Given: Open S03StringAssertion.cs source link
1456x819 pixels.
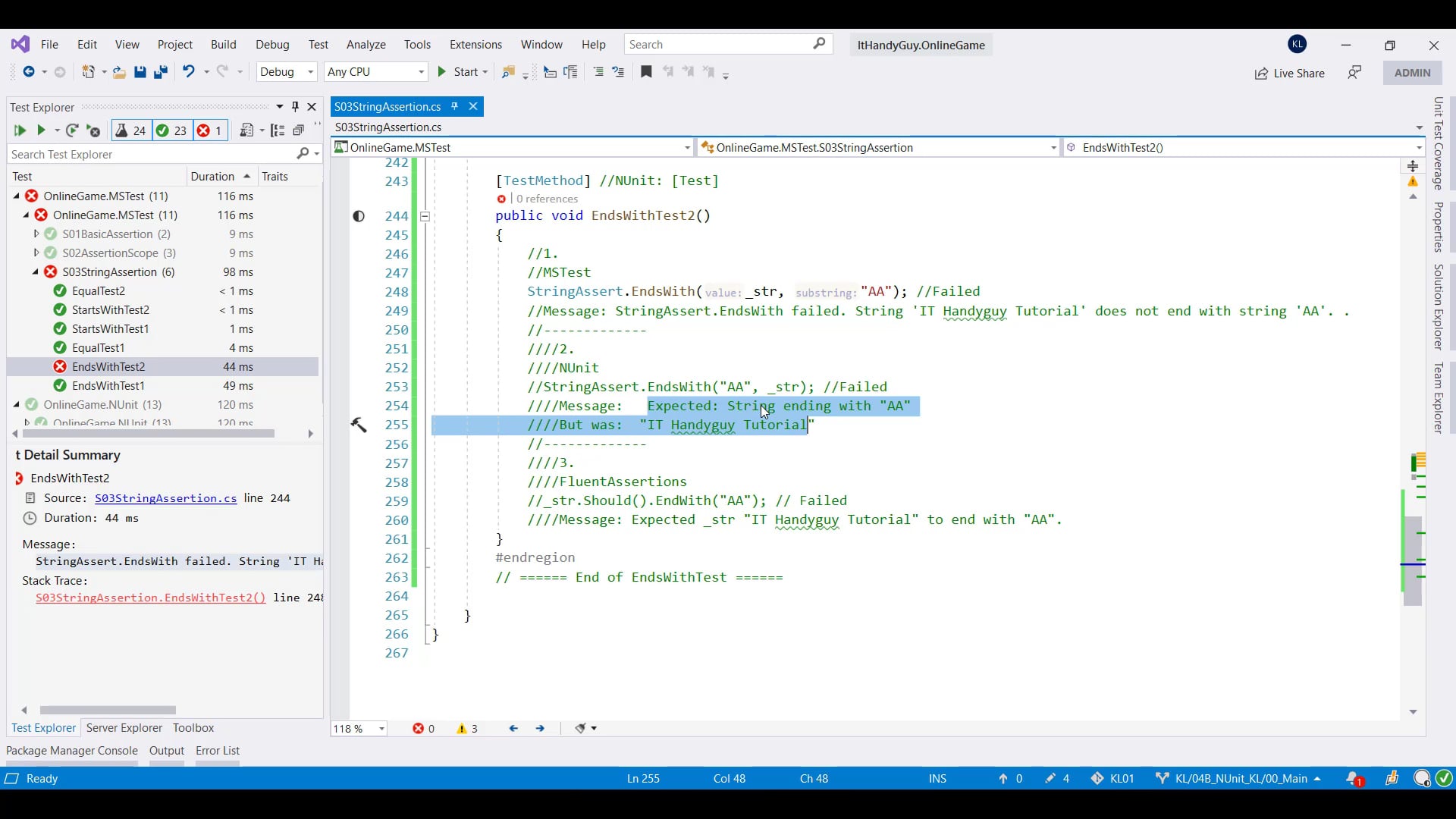Looking at the screenshot, I should (165, 498).
